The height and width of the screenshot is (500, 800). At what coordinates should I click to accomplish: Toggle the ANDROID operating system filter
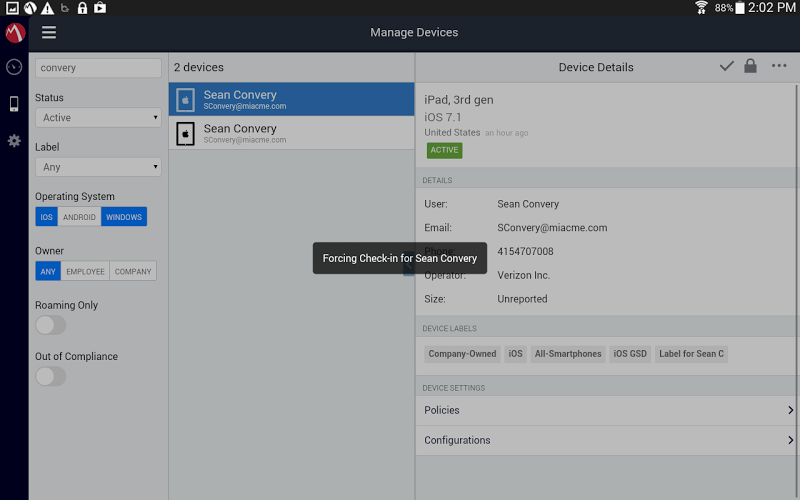tap(79, 217)
